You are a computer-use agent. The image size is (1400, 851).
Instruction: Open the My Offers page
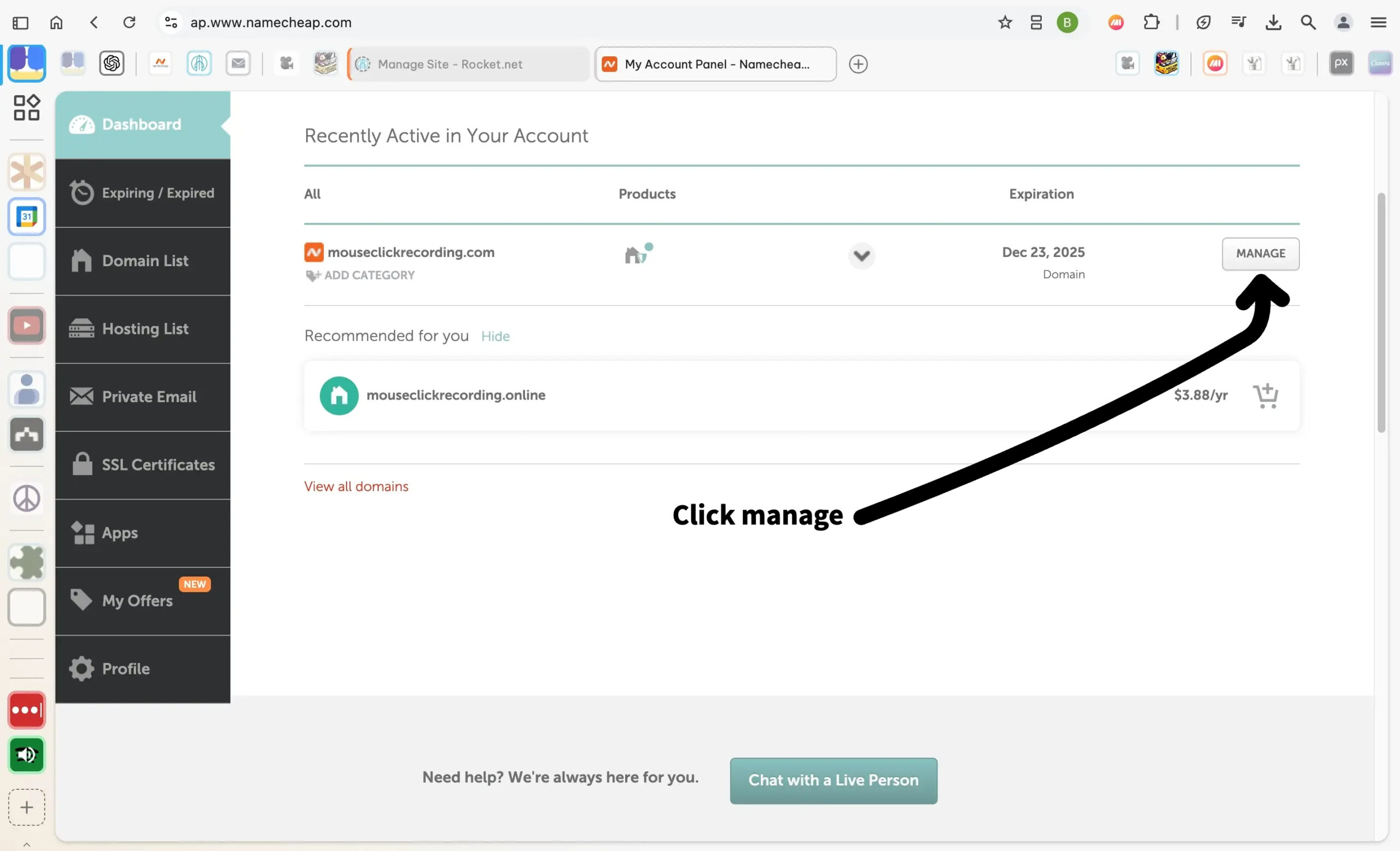(137, 600)
